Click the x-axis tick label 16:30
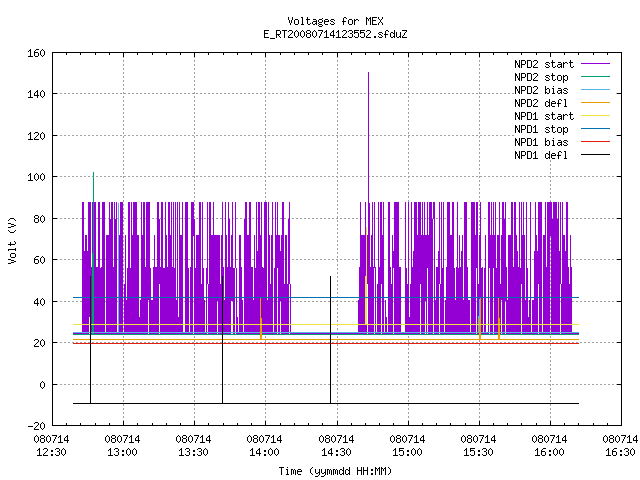 tap(620, 453)
